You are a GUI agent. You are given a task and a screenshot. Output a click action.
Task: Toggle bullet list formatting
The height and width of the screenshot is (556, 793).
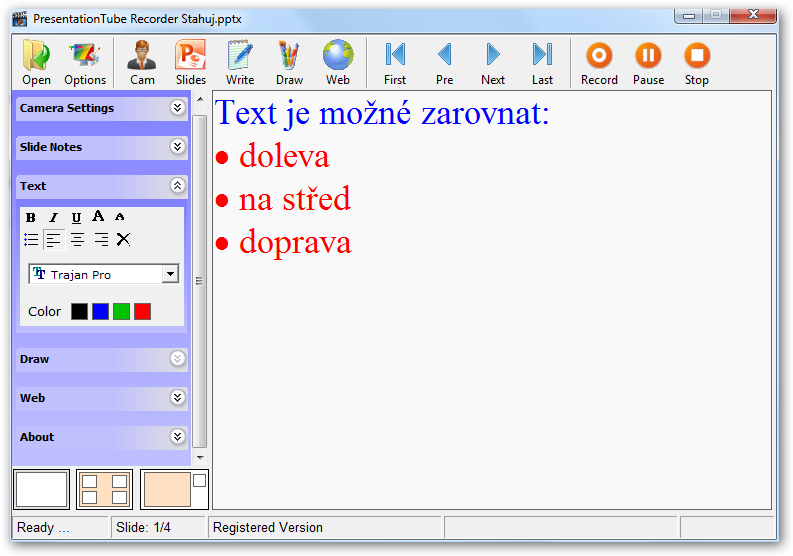31,239
